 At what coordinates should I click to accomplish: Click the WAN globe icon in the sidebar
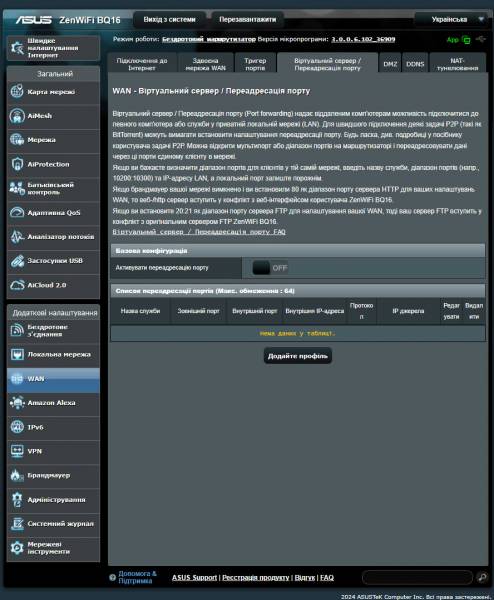coord(17,379)
